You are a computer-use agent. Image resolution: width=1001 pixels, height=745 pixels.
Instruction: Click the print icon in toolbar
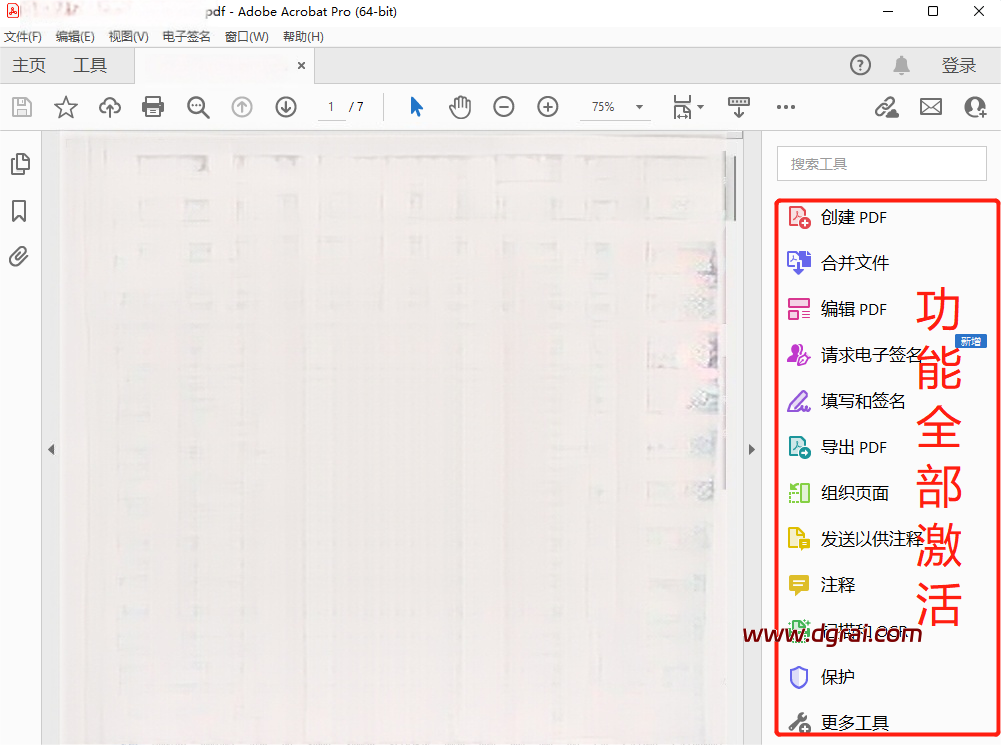[153, 107]
